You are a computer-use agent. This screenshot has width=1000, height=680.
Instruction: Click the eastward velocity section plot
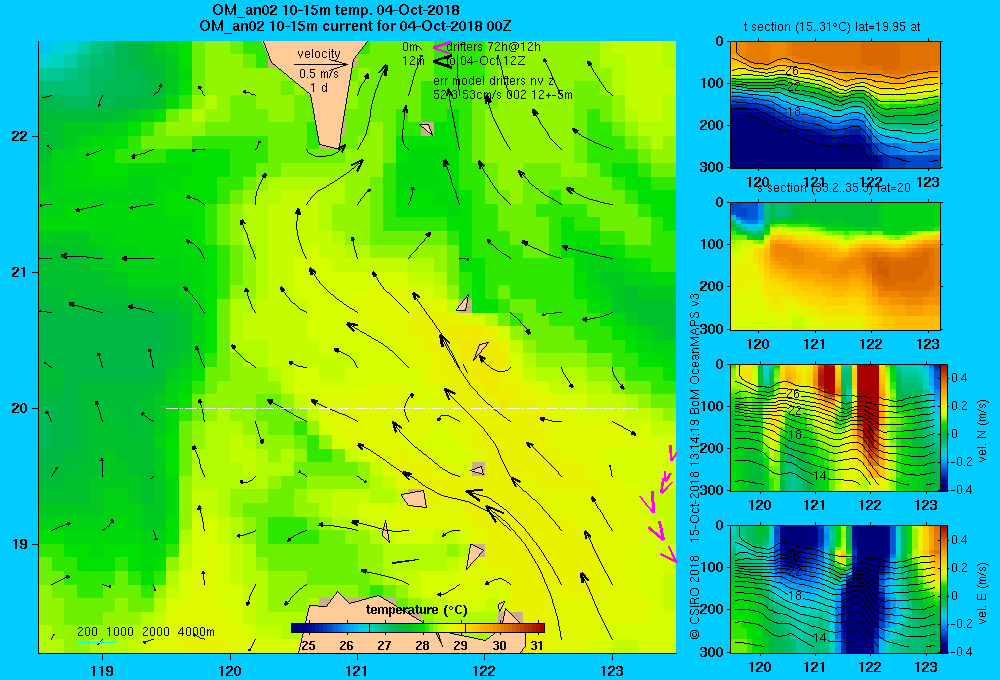coord(835,589)
